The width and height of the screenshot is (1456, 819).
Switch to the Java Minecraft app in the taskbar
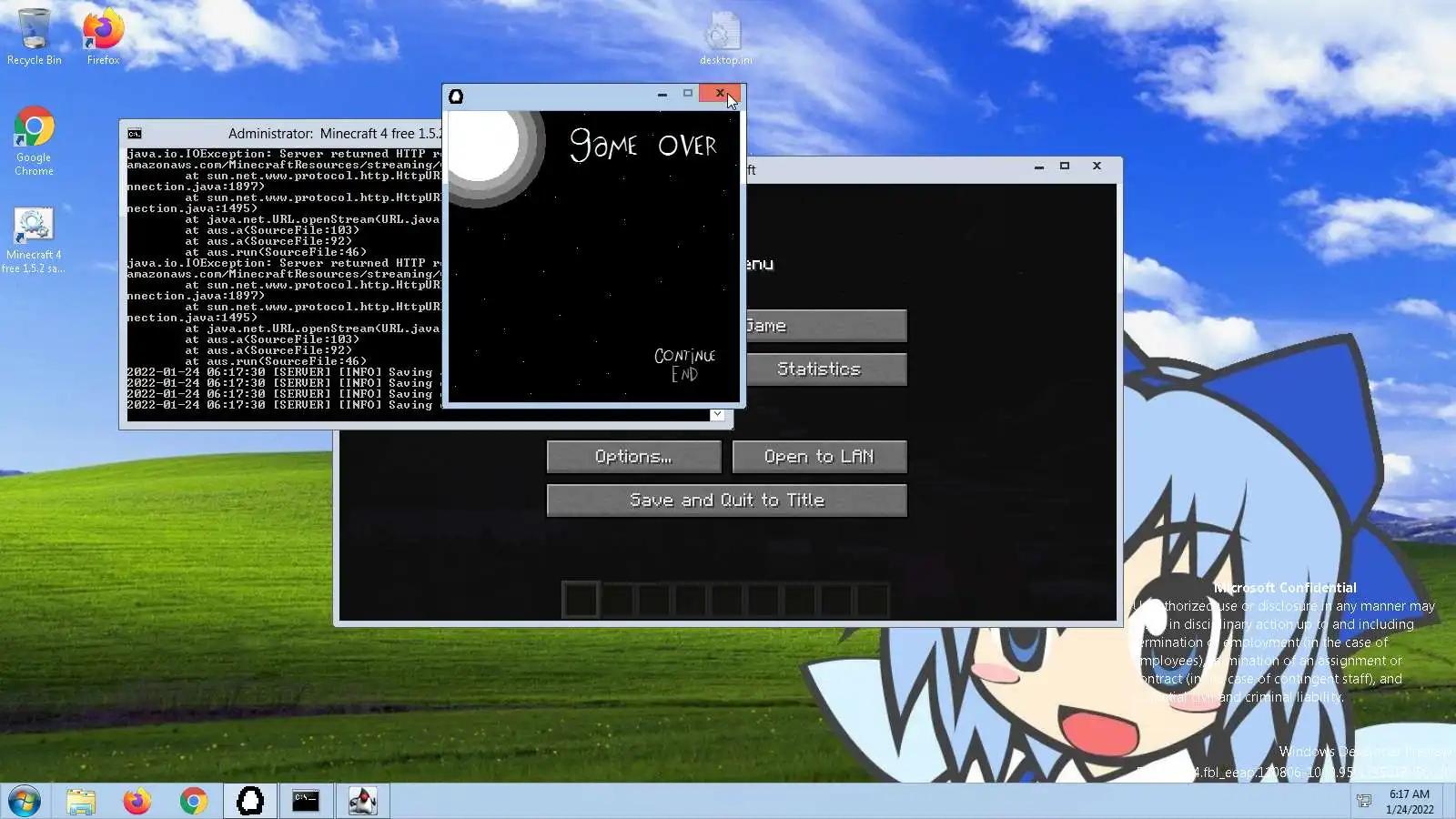point(362,802)
